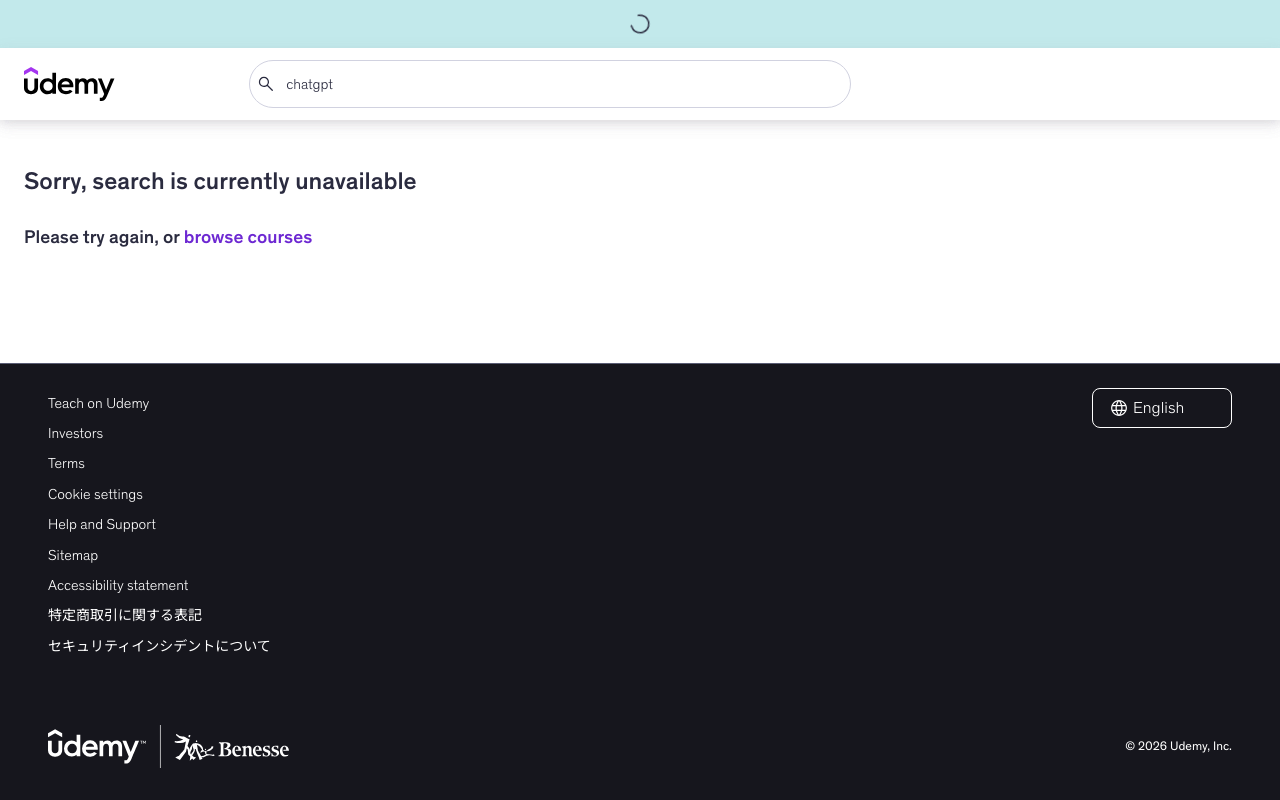Viewport: 1280px width, 800px height.
Task: Open Cookie settings
Action: pos(95,494)
